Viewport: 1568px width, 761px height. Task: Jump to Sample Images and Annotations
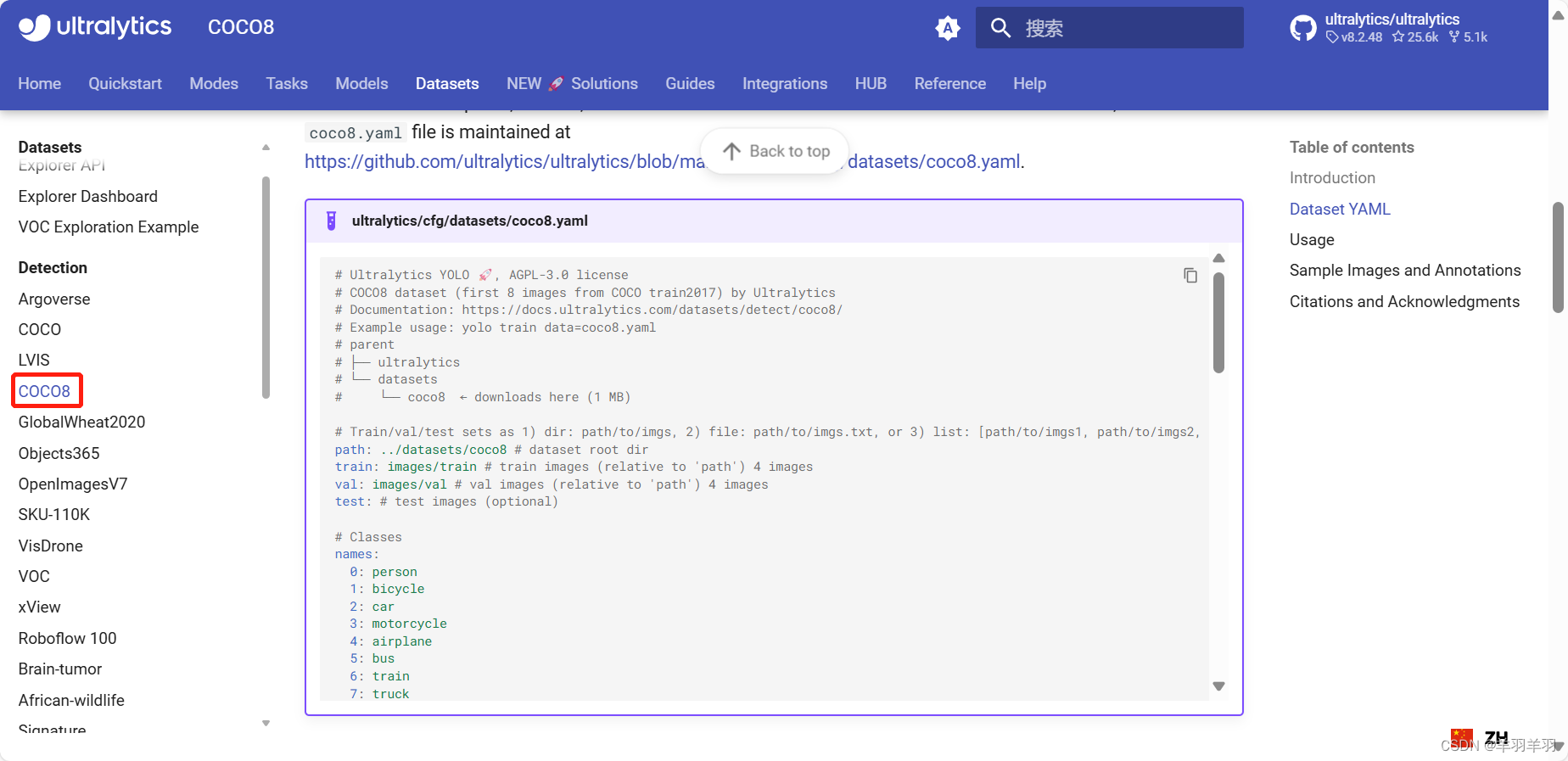point(1405,271)
